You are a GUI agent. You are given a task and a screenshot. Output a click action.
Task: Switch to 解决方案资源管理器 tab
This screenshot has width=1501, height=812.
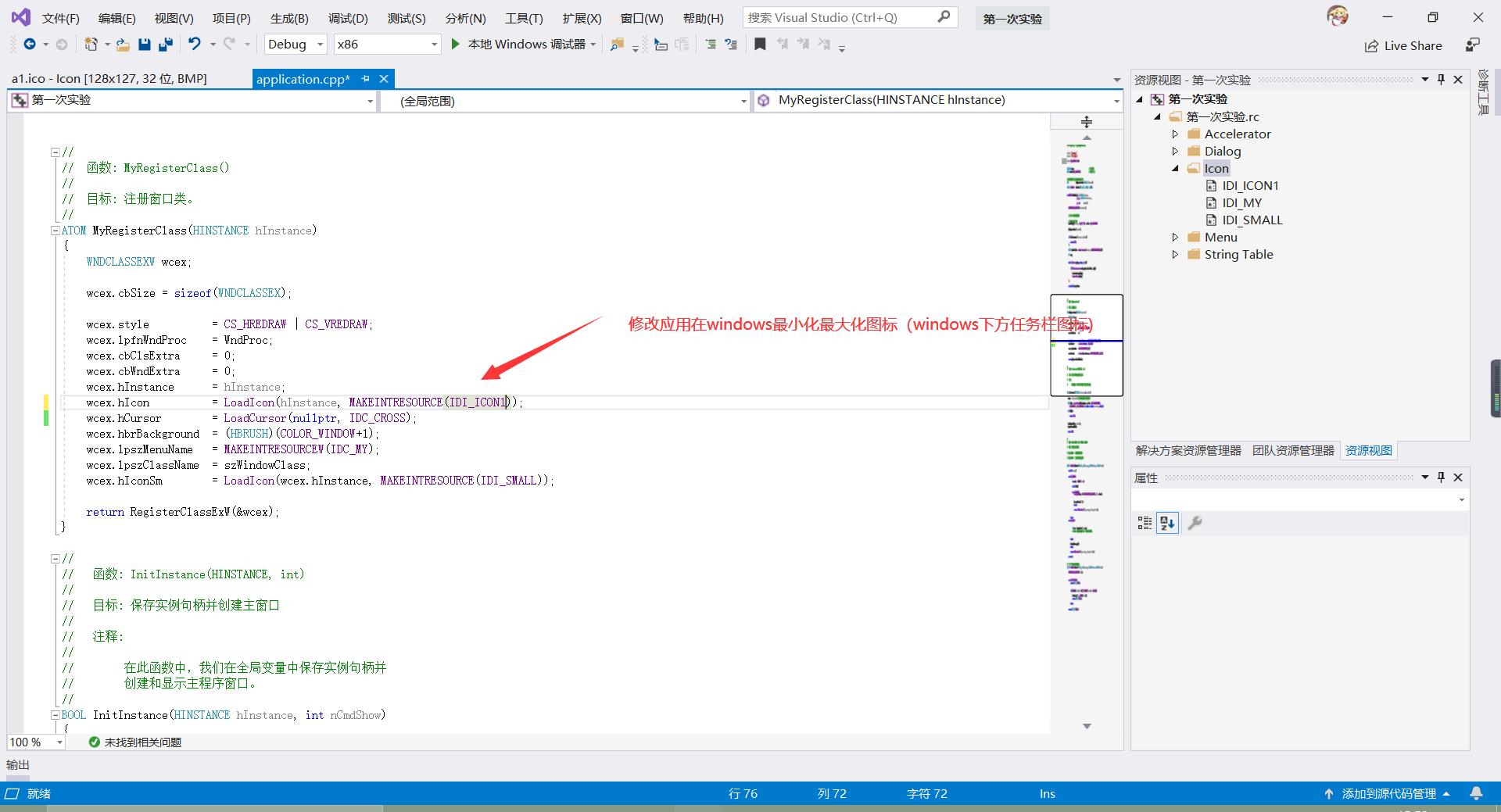tap(1188, 450)
